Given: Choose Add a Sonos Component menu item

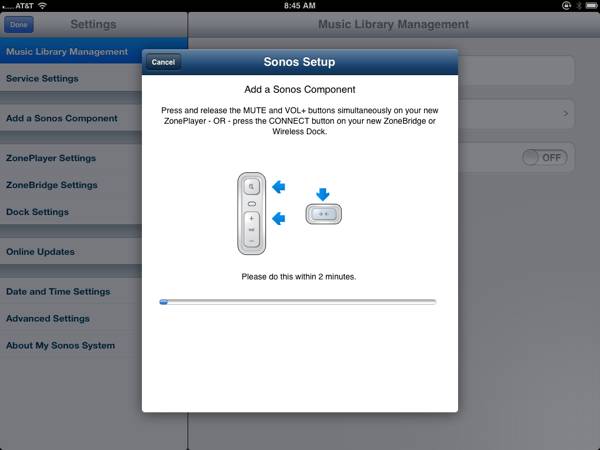Looking at the screenshot, I should click(x=71, y=118).
